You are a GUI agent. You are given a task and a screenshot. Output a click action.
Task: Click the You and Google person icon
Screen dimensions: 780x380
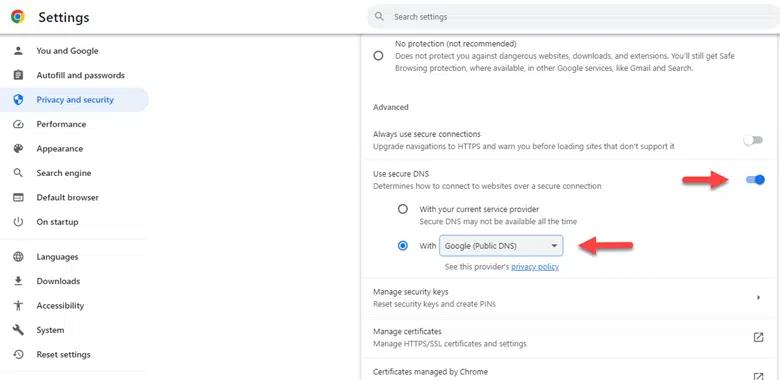[18, 51]
